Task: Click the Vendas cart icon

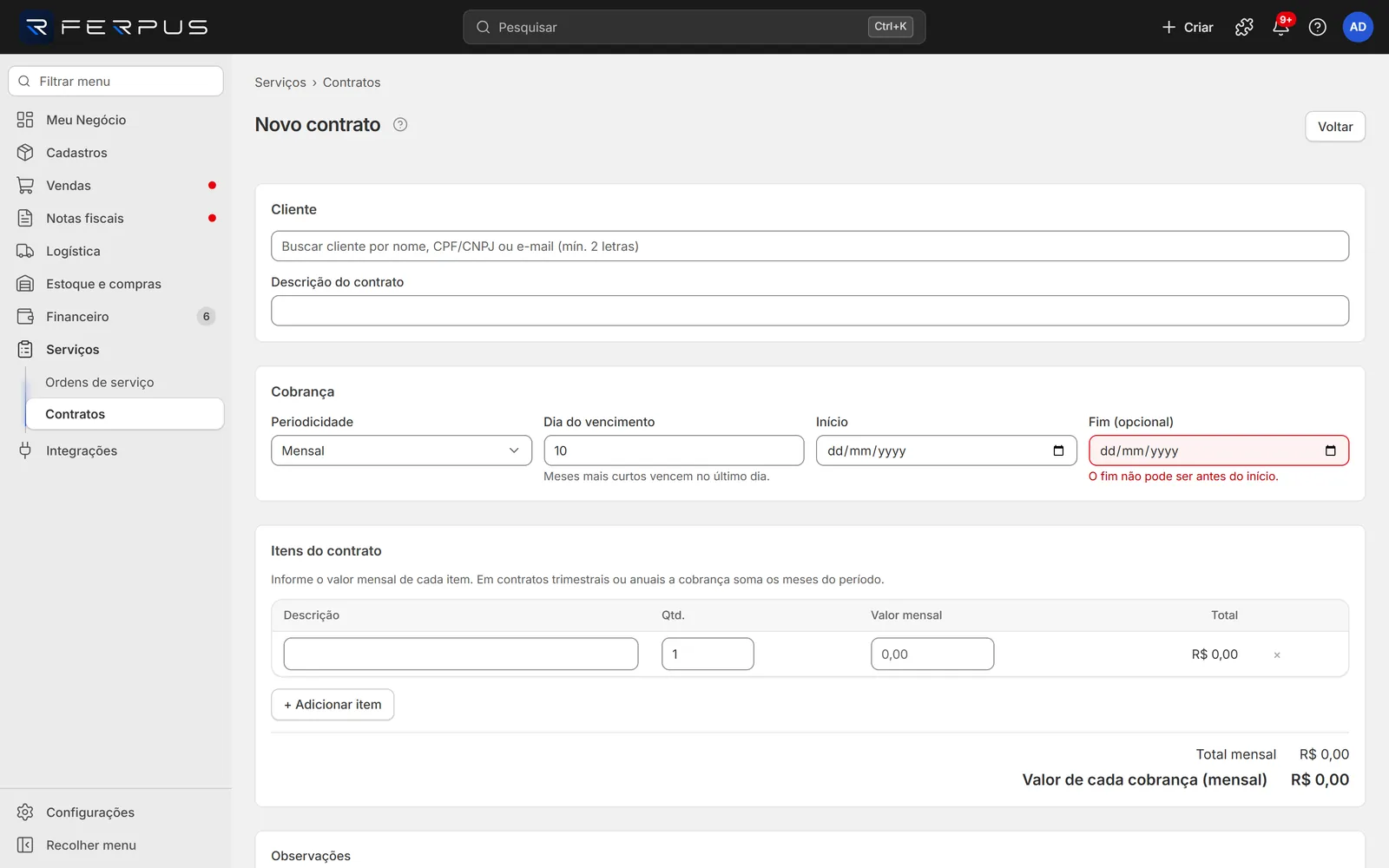Action: click(25, 186)
